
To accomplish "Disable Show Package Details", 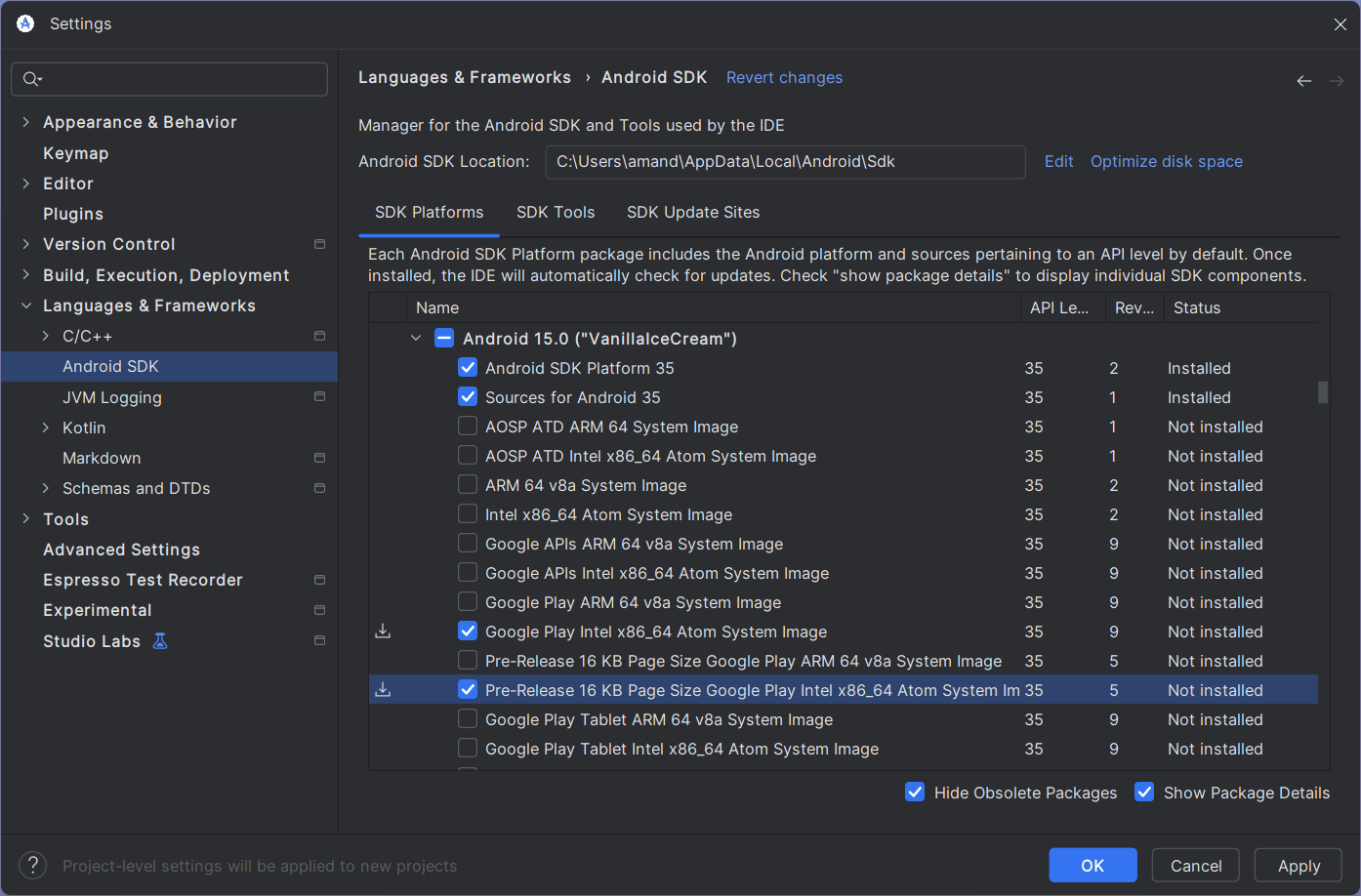I will coord(1143,793).
